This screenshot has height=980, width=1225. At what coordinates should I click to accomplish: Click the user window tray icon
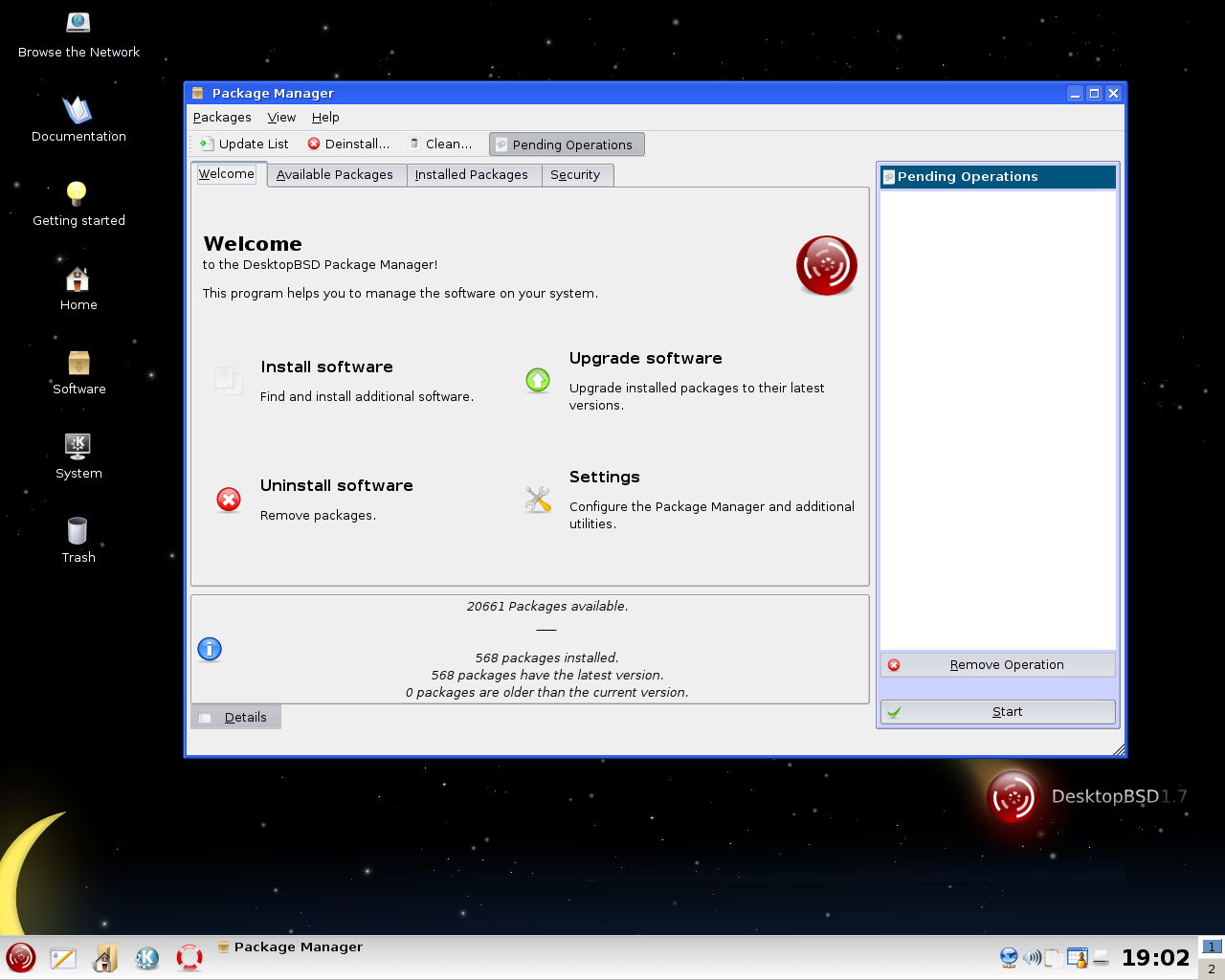tap(1078, 957)
